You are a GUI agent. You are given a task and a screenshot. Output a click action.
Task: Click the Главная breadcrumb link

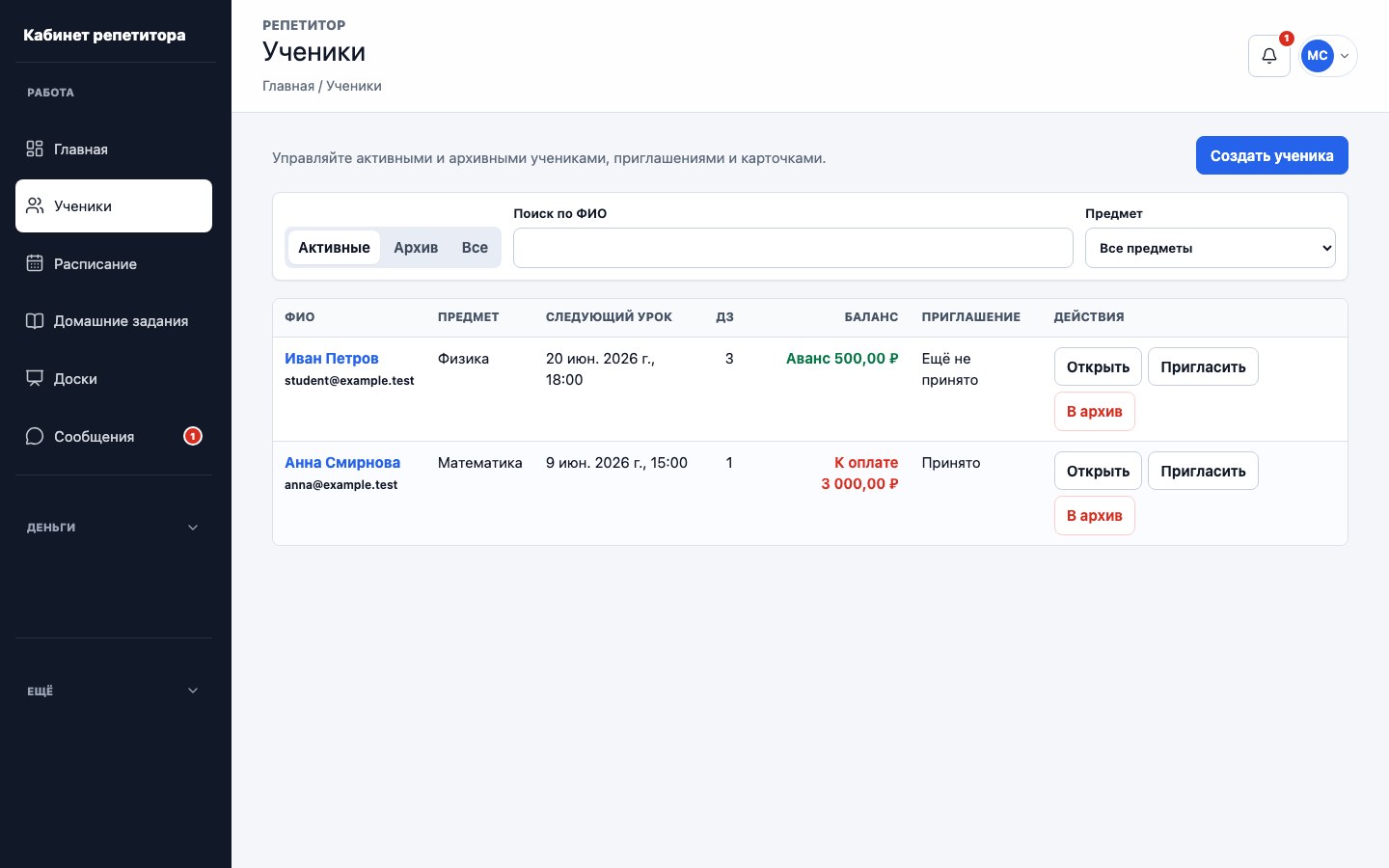[x=288, y=86]
